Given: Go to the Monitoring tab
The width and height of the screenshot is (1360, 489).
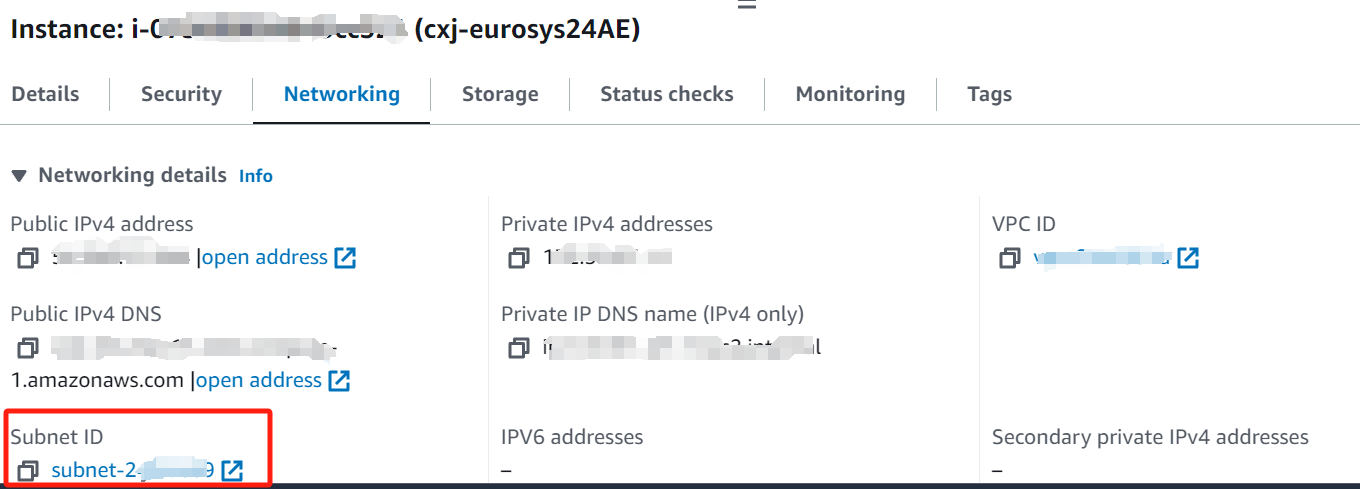Looking at the screenshot, I should click(x=850, y=94).
